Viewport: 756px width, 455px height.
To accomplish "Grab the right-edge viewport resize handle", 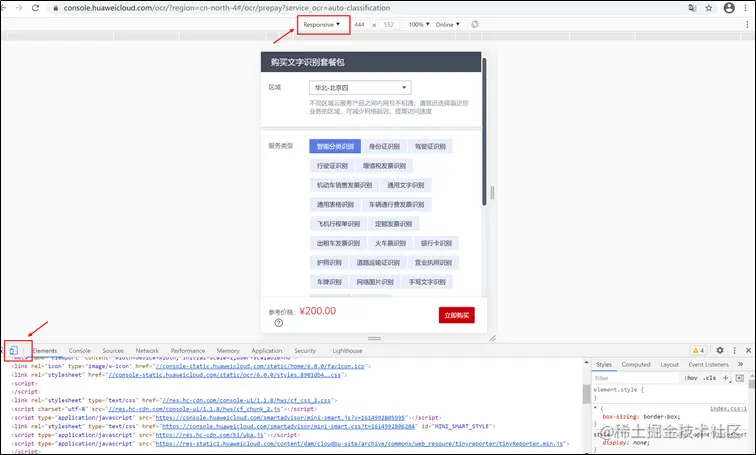I will 492,193.
